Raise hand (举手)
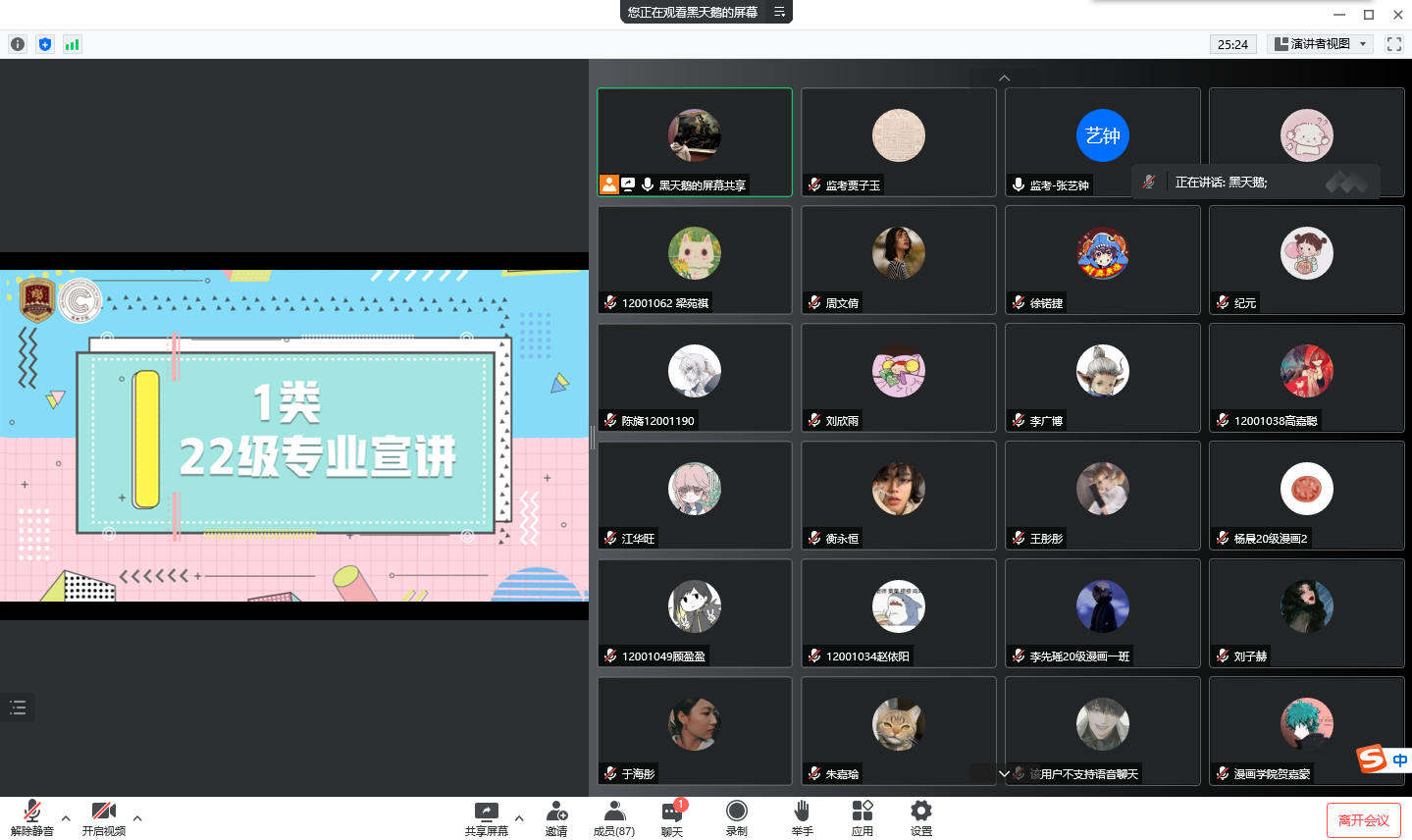This screenshot has width=1412, height=840. coord(802,817)
